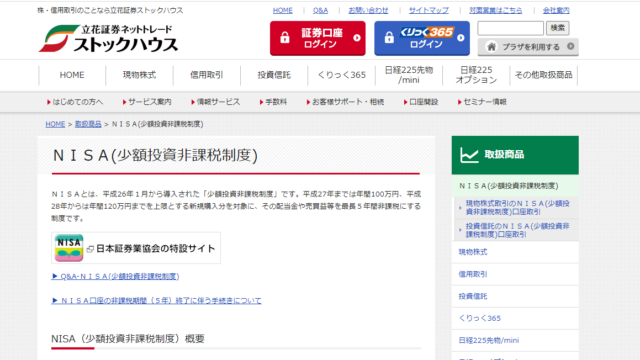Open 日本証券業協会の特設サイト banner
The image size is (640, 360).
pyautogui.click(x=136, y=248)
